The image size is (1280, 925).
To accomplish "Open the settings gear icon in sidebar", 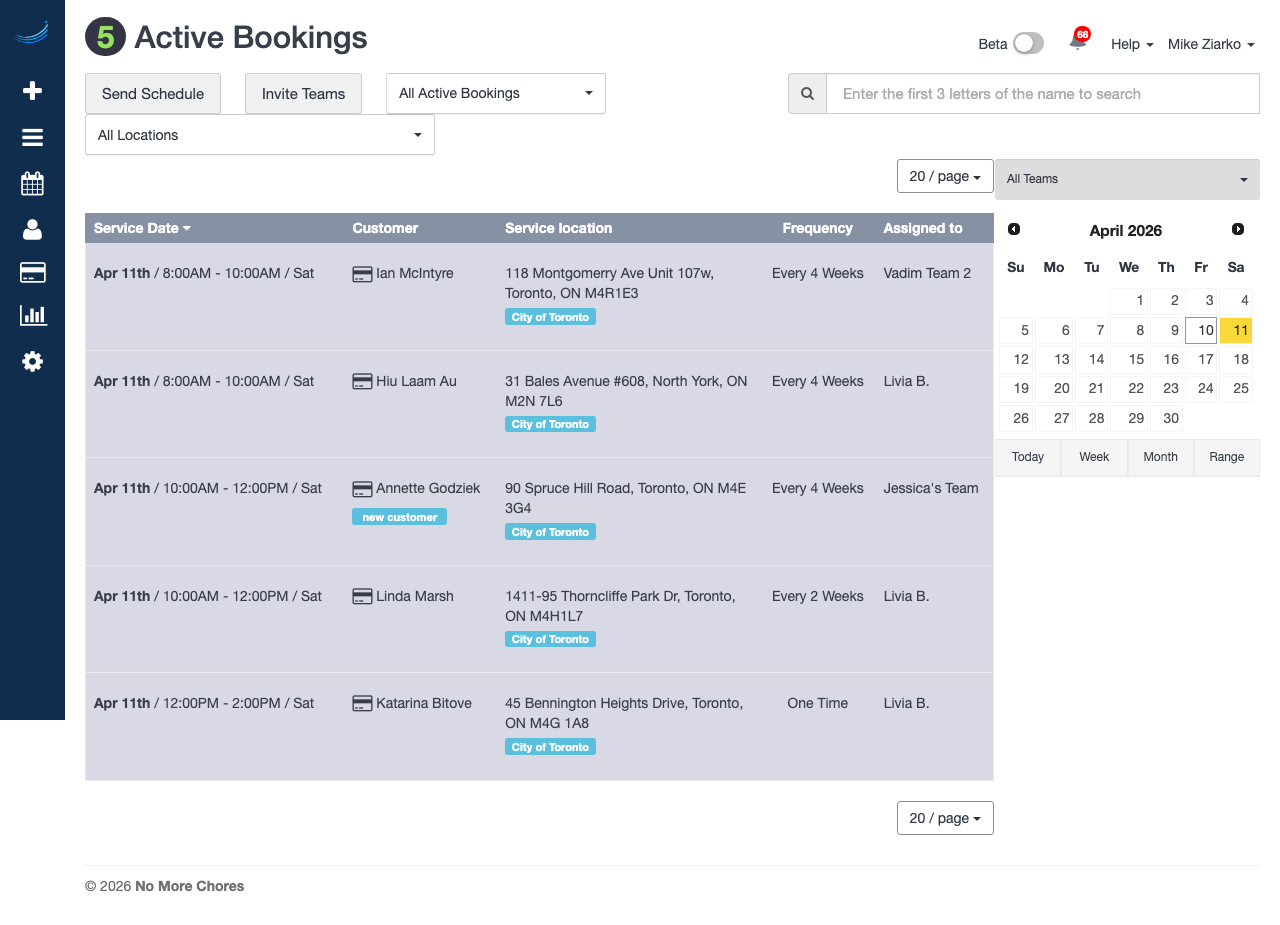I will tap(32, 362).
